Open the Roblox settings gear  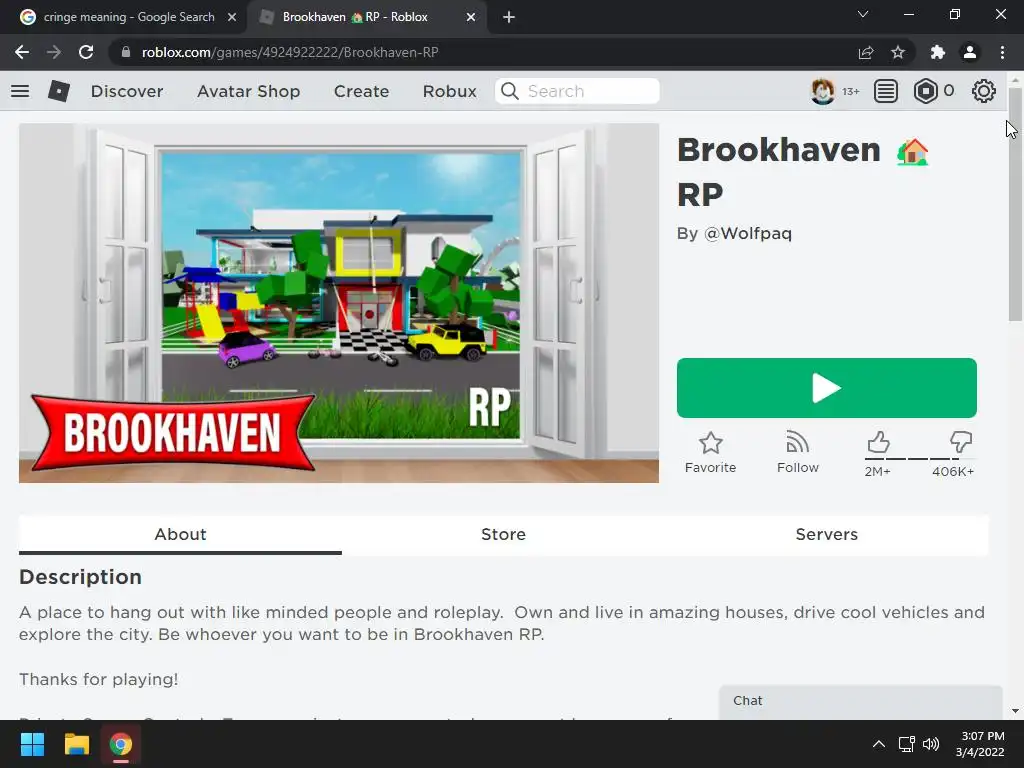coord(984,91)
